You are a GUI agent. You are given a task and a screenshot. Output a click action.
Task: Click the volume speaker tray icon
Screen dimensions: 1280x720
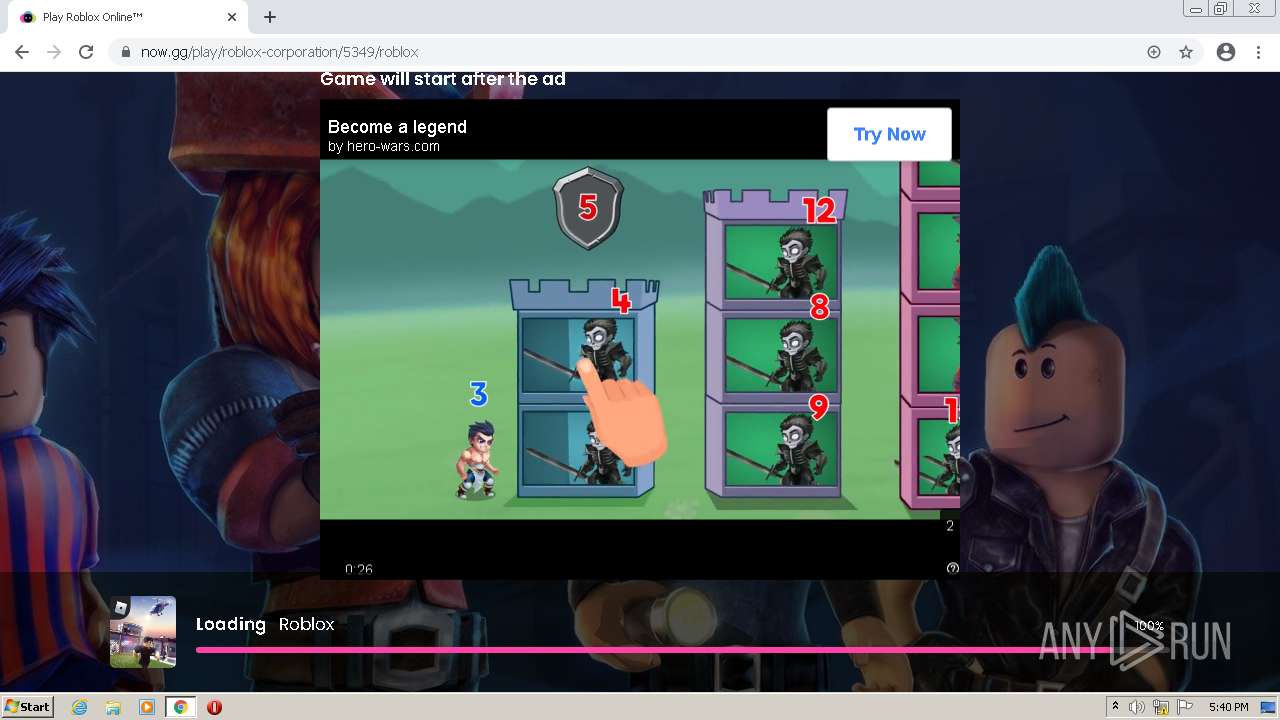(x=1137, y=707)
